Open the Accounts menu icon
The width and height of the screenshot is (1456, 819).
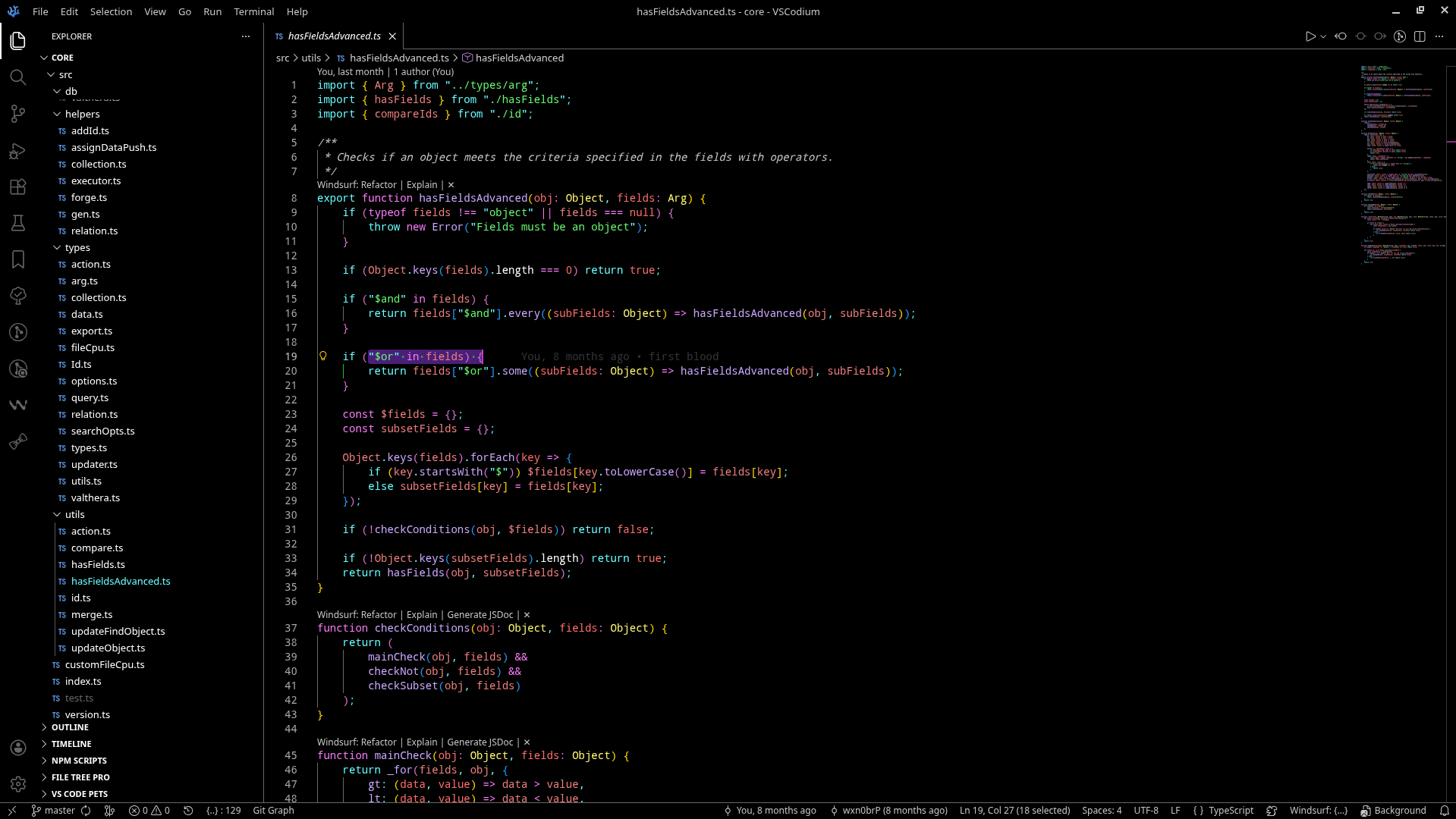pyautogui.click(x=18, y=748)
